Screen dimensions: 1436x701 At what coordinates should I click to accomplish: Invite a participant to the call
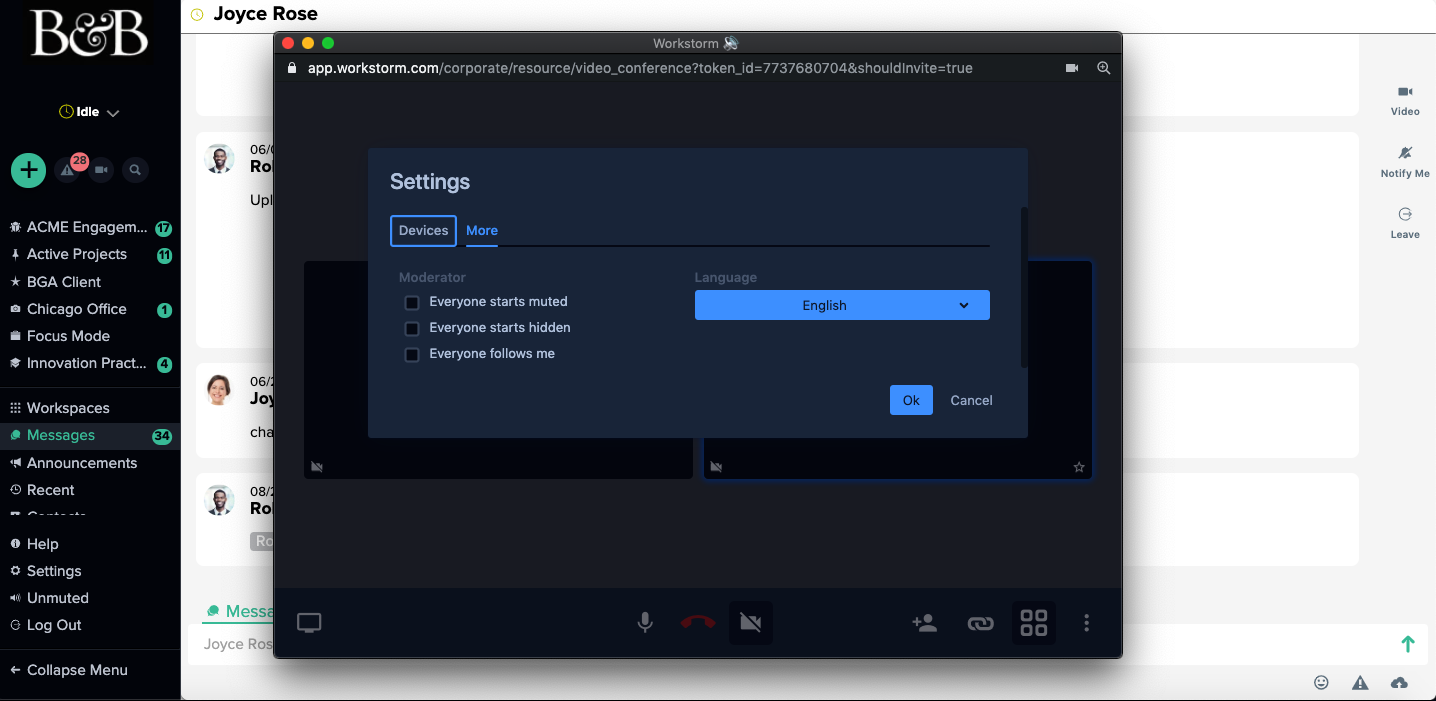[x=925, y=623]
